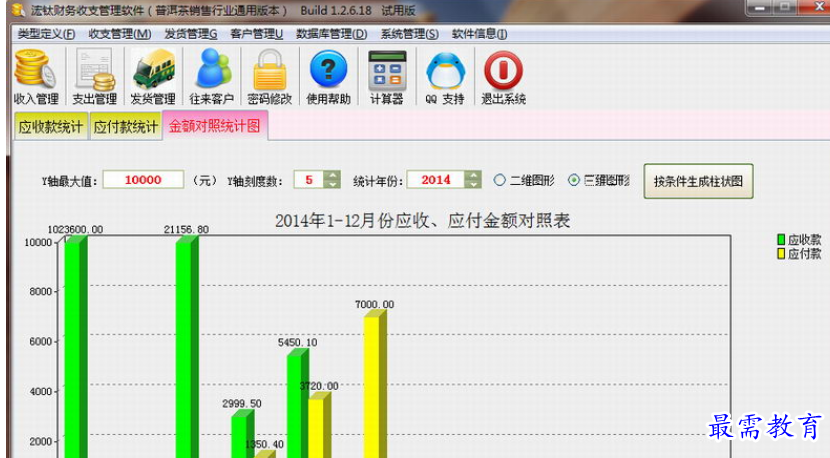Click the 退出系统 red power icon
830x458 pixels.
(503, 70)
